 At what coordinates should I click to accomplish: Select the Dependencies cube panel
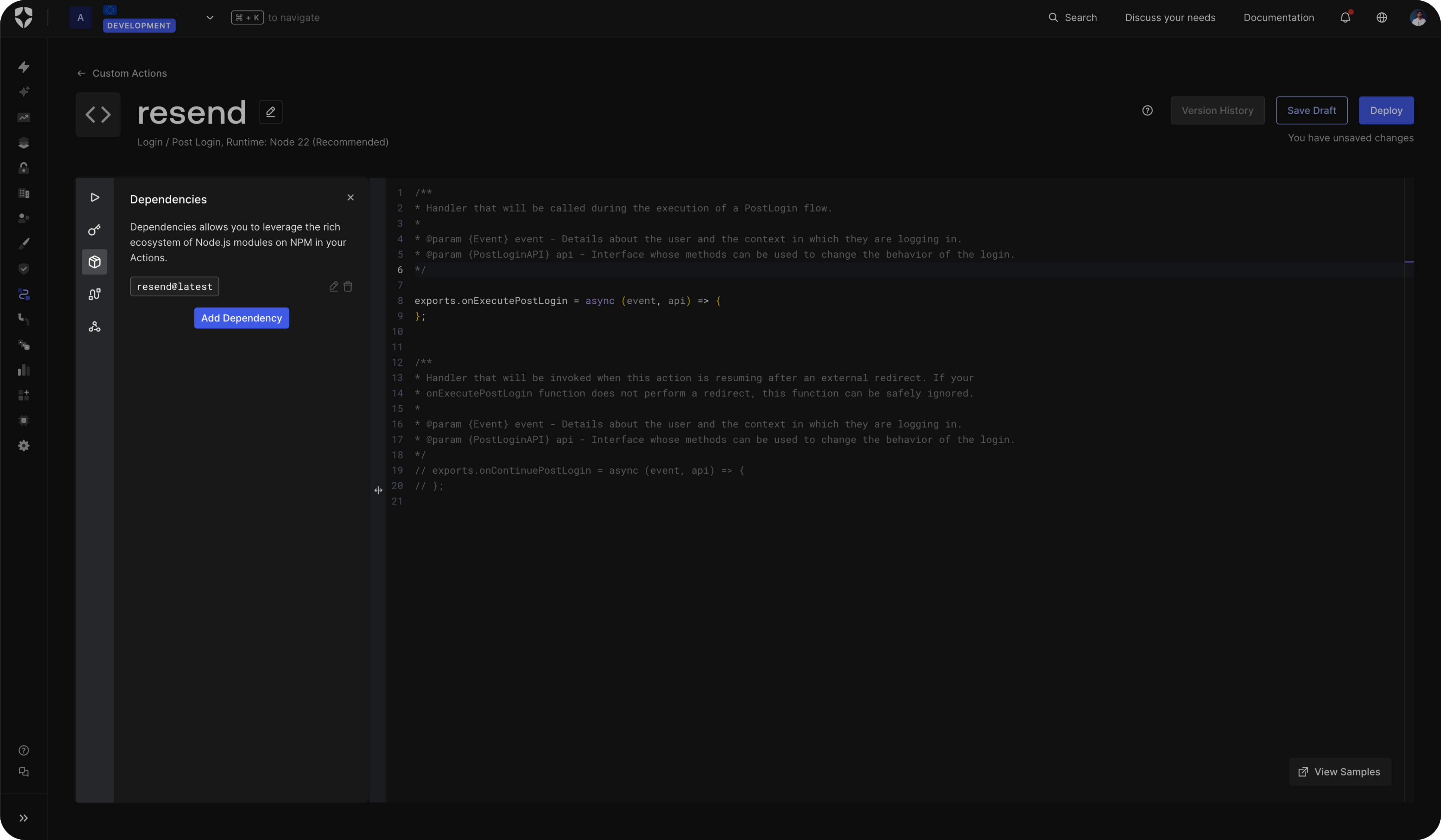[94, 262]
